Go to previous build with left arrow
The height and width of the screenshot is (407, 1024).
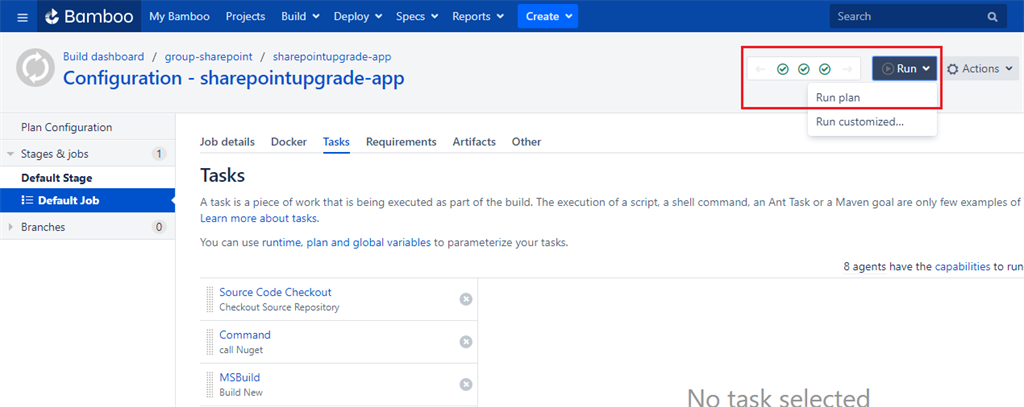click(760, 69)
